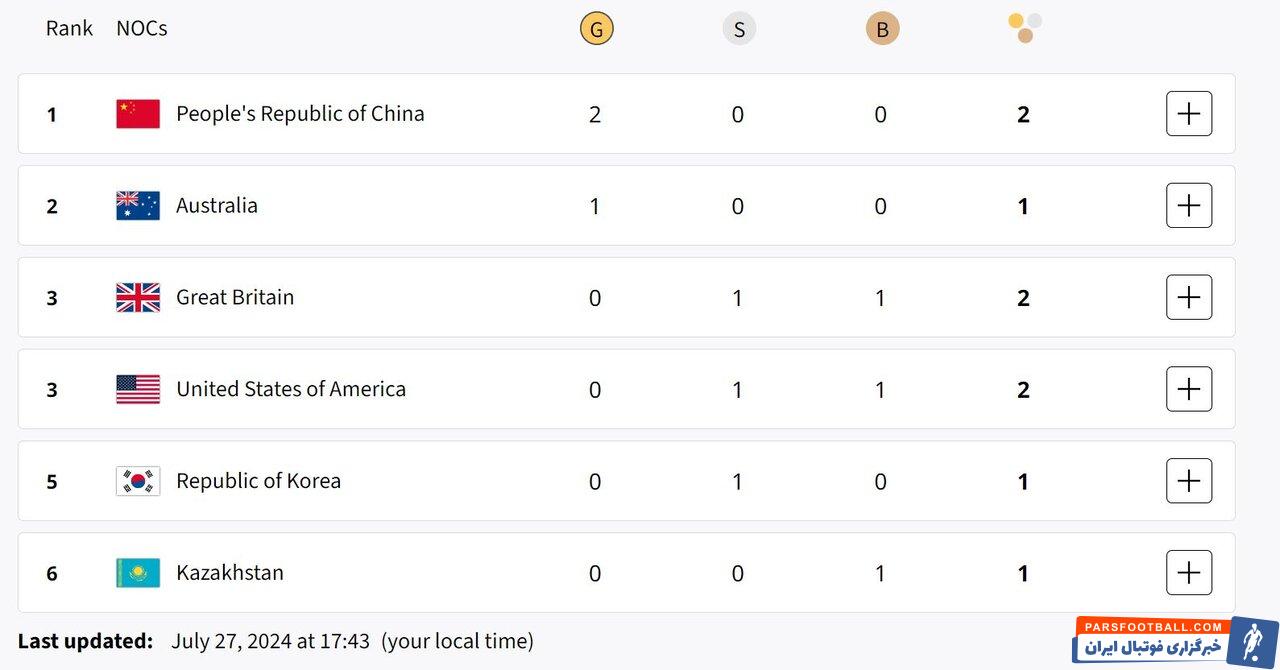Viewport: 1280px width, 670px height.
Task: Expand the Kazakhstan medal details
Action: pyautogui.click(x=1189, y=573)
